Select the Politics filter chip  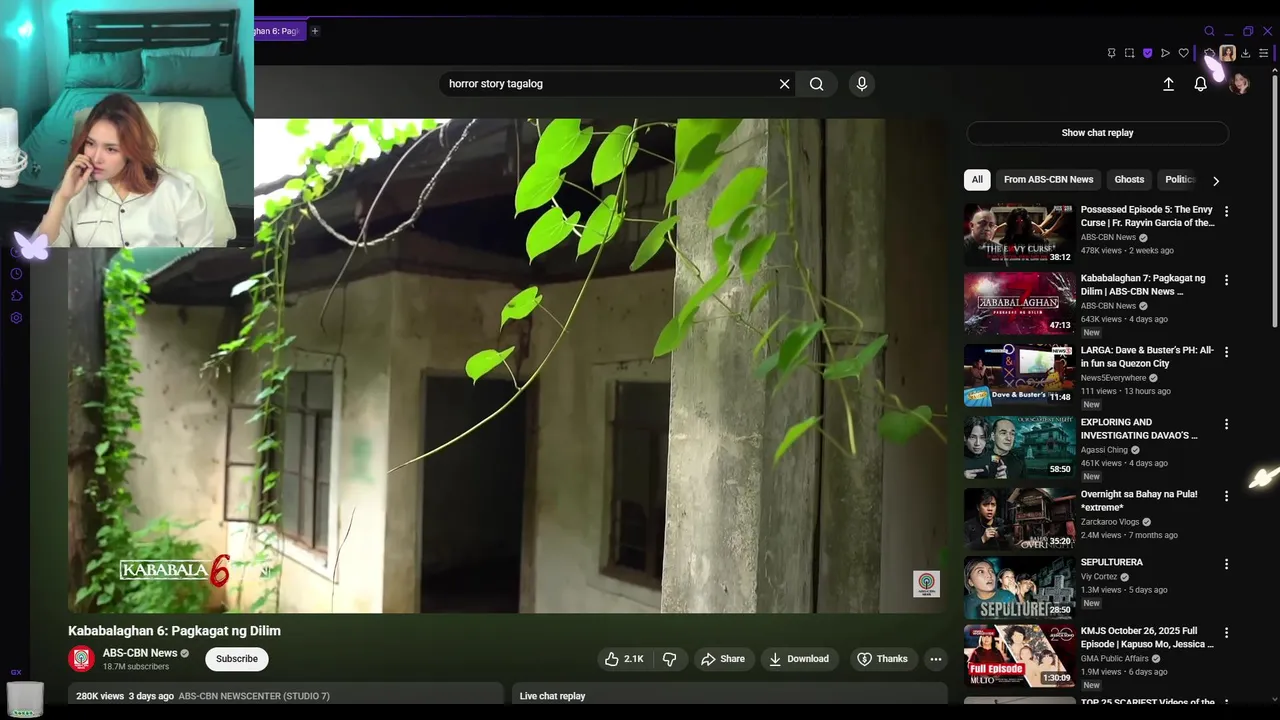(1180, 180)
